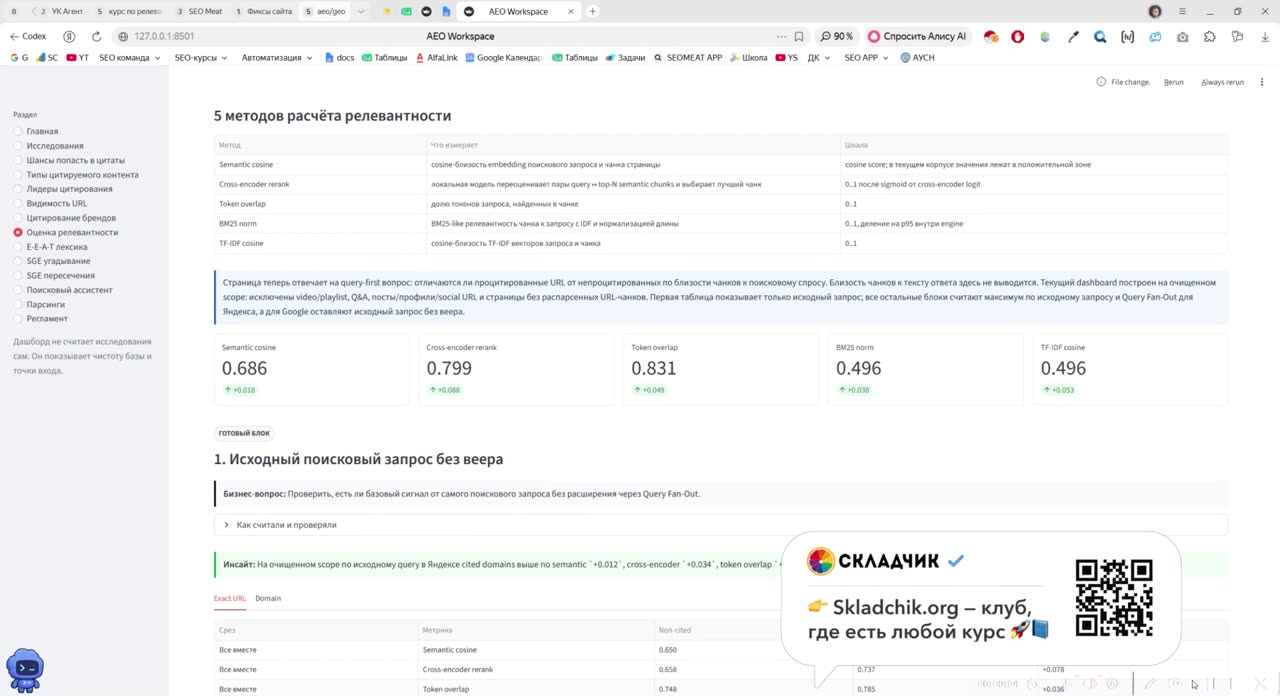Screen dimensions: 1280x696
Task: Click the File change info icon
Action: click(1101, 82)
